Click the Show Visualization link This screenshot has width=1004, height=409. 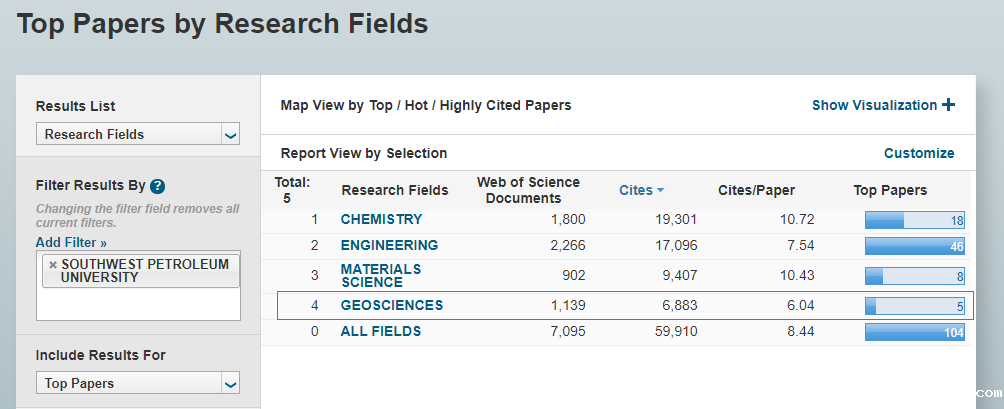(874, 105)
